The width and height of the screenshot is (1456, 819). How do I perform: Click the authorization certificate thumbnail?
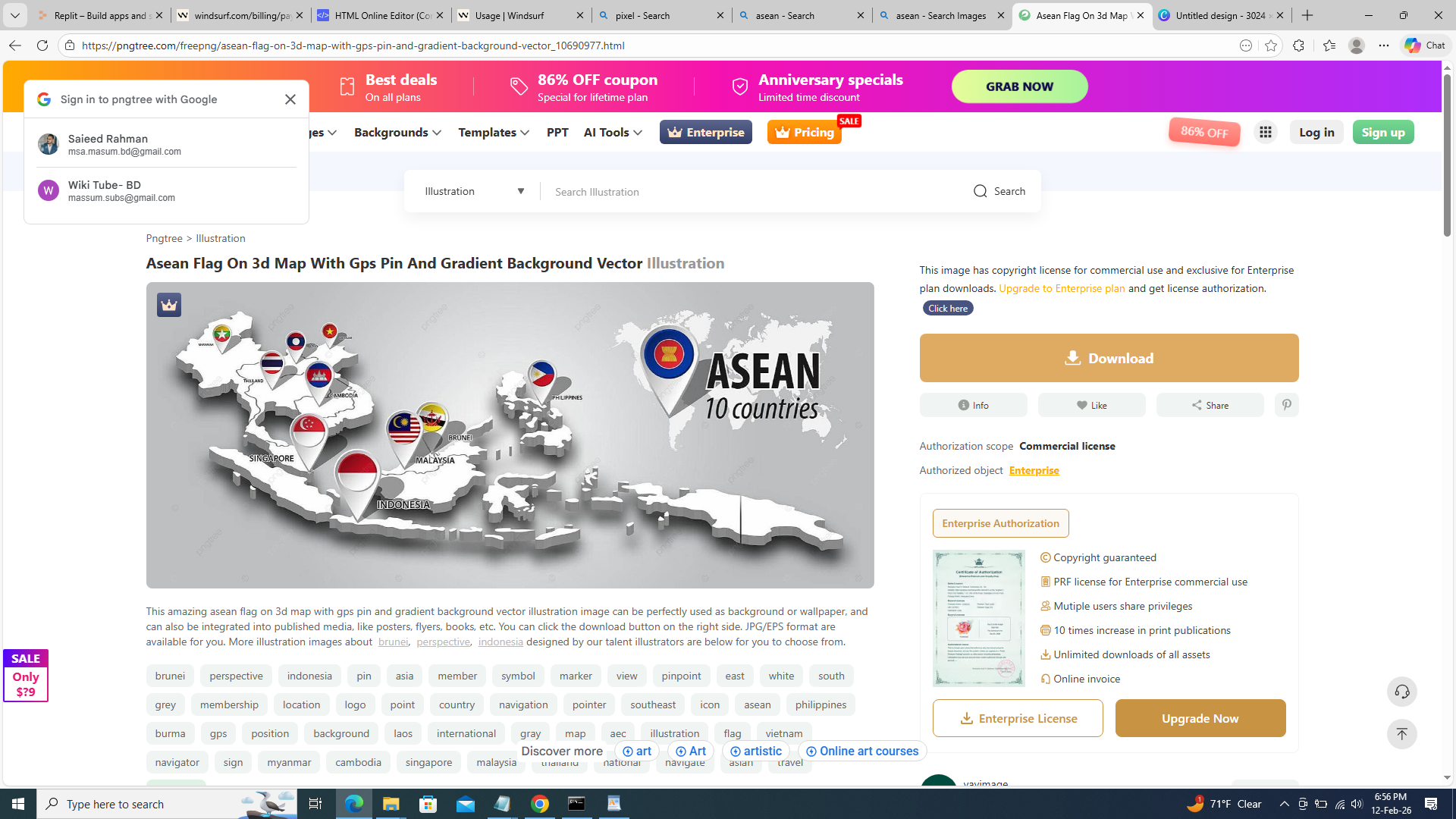978,618
